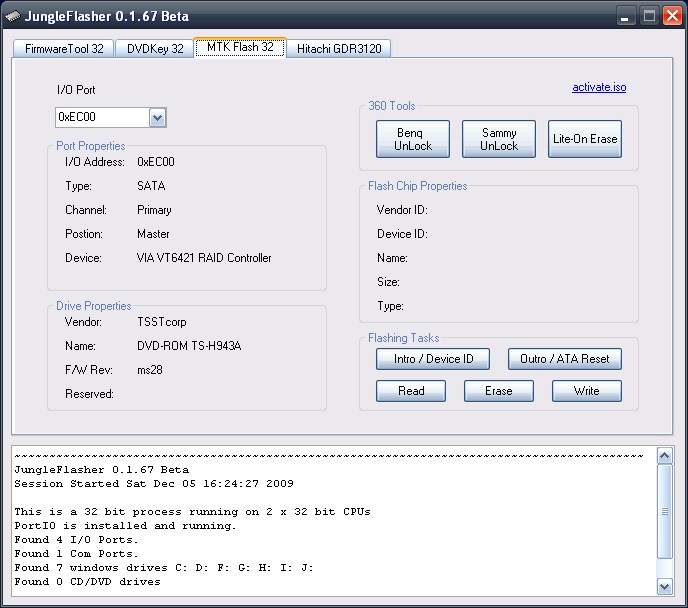The height and width of the screenshot is (608, 688).
Task: Click the Erase flashing task button
Action: click(498, 391)
